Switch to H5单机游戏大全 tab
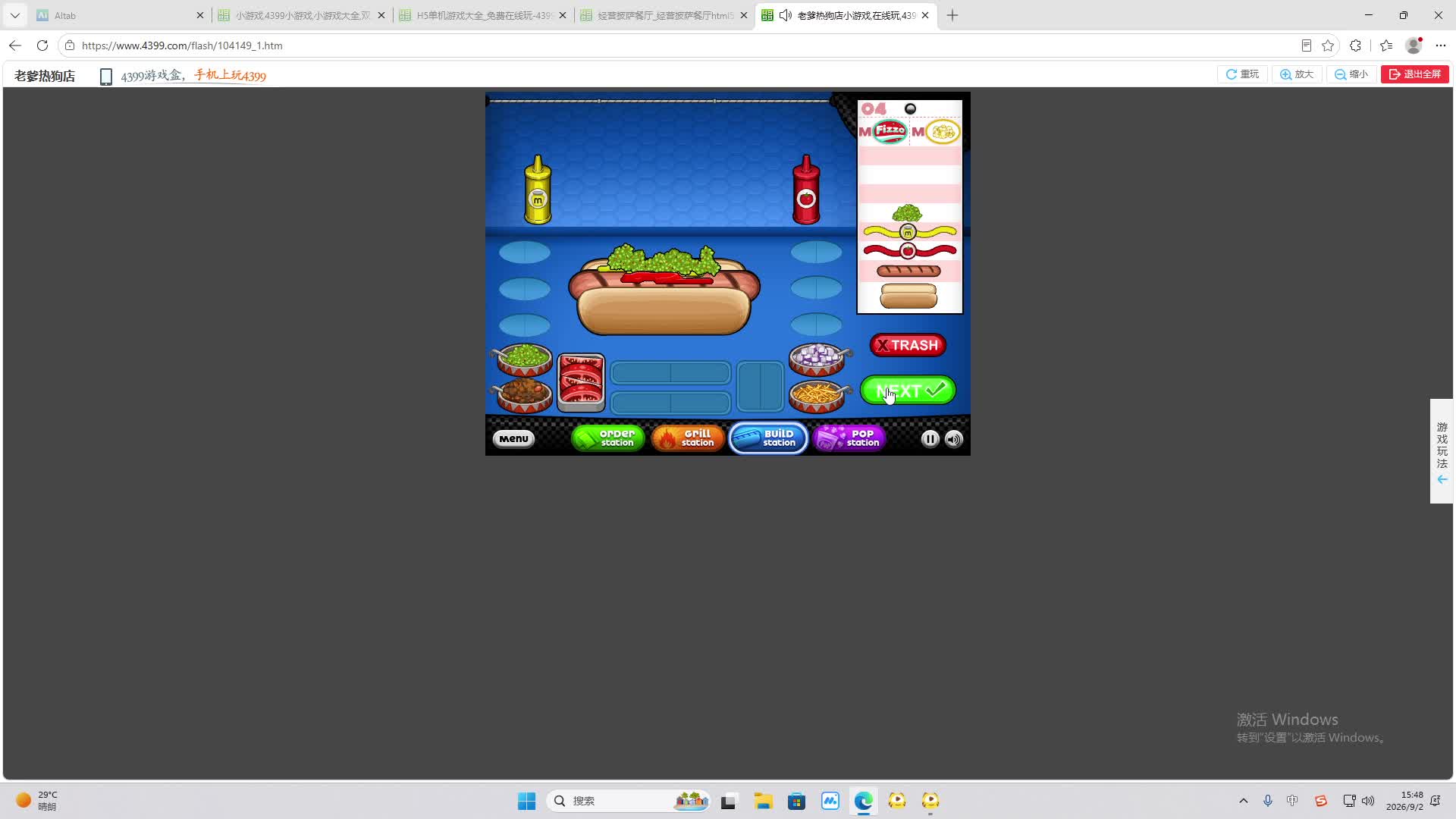The height and width of the screenshot is (819, 1456). click(483, 15)
